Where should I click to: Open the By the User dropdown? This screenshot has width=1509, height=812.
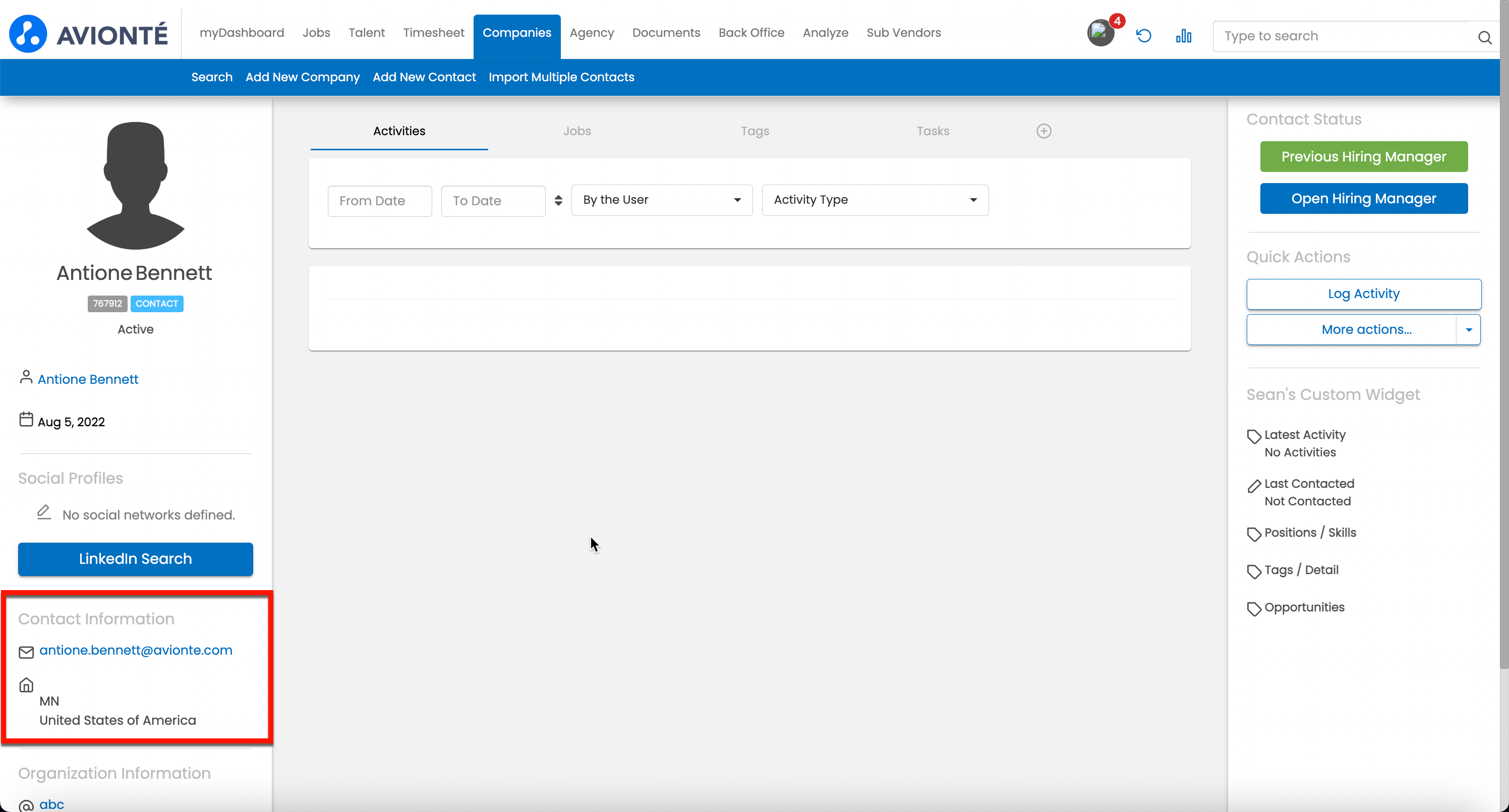(x=662, y=200)
